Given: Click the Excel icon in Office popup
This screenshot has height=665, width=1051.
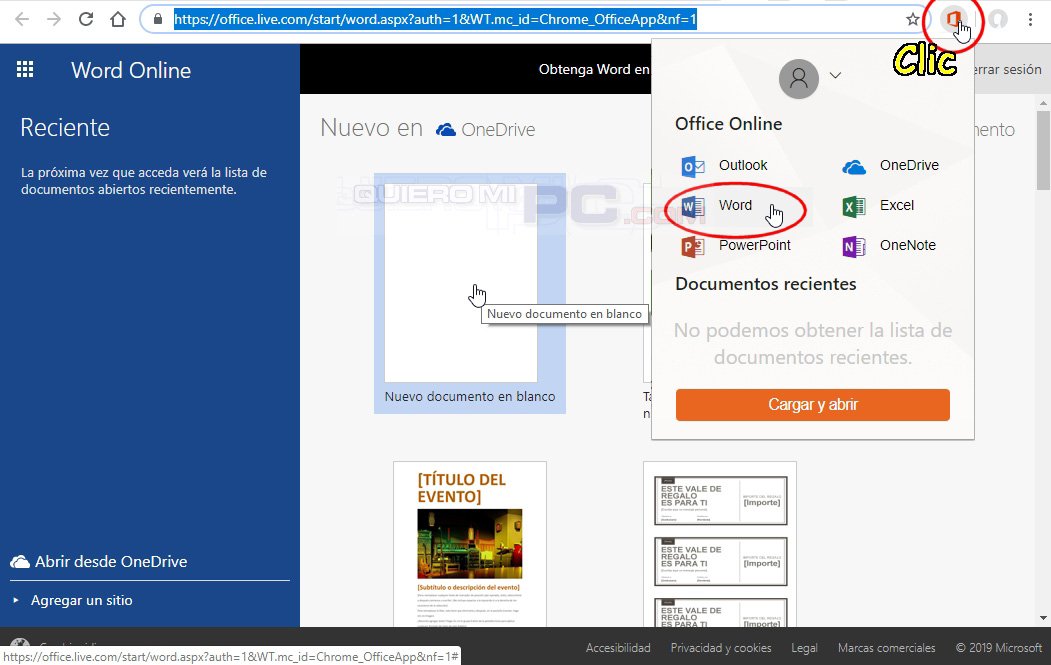Looking at the screenshot, I should [x=854, y=206].
